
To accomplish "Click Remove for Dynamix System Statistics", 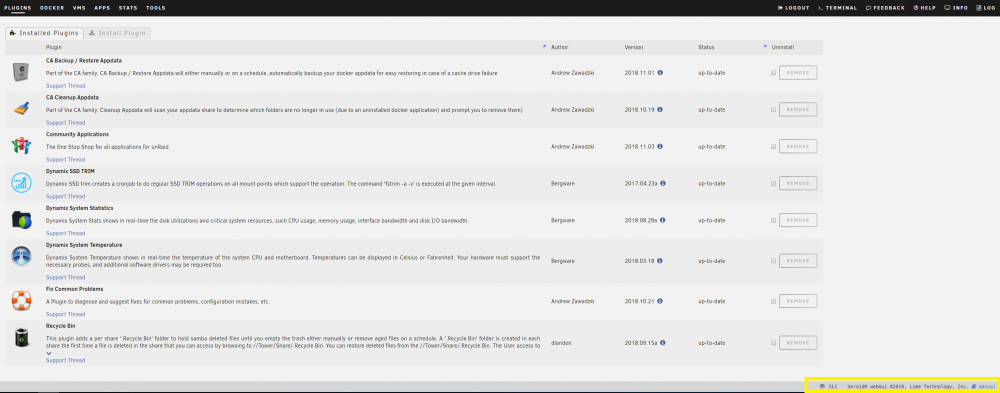I will click(798, 220).
